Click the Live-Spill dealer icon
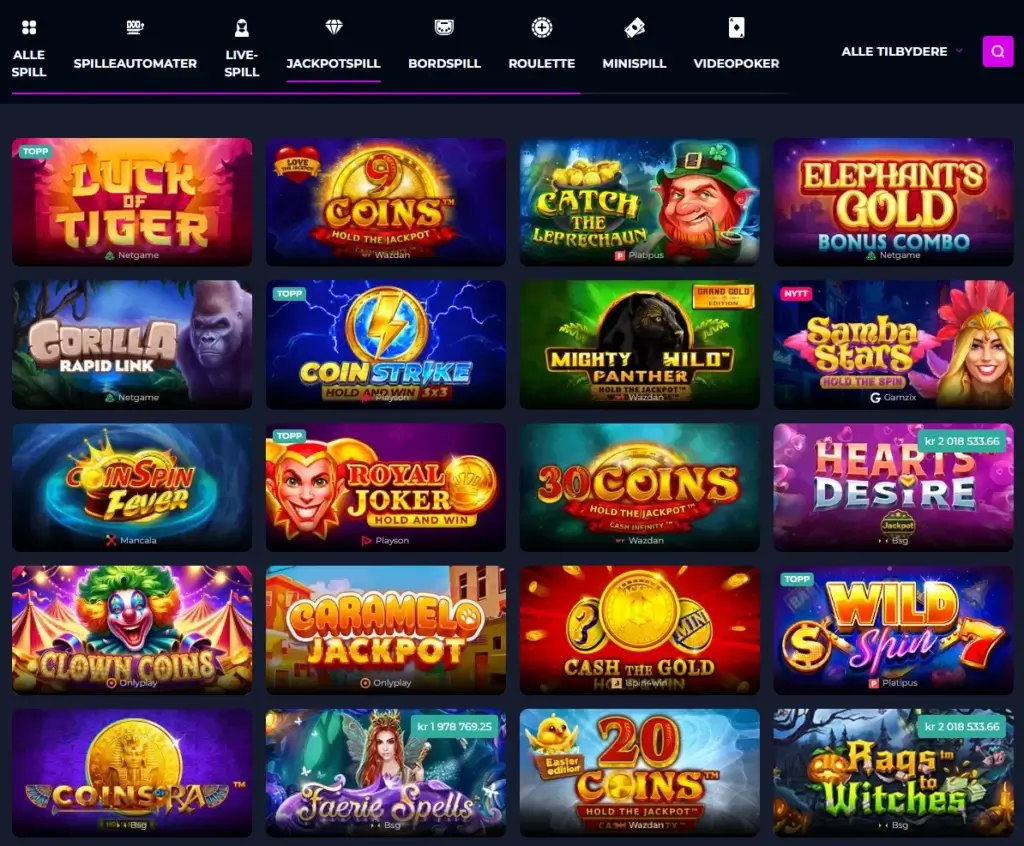This screenshot has width=1024, height=846. pos(242,27)
